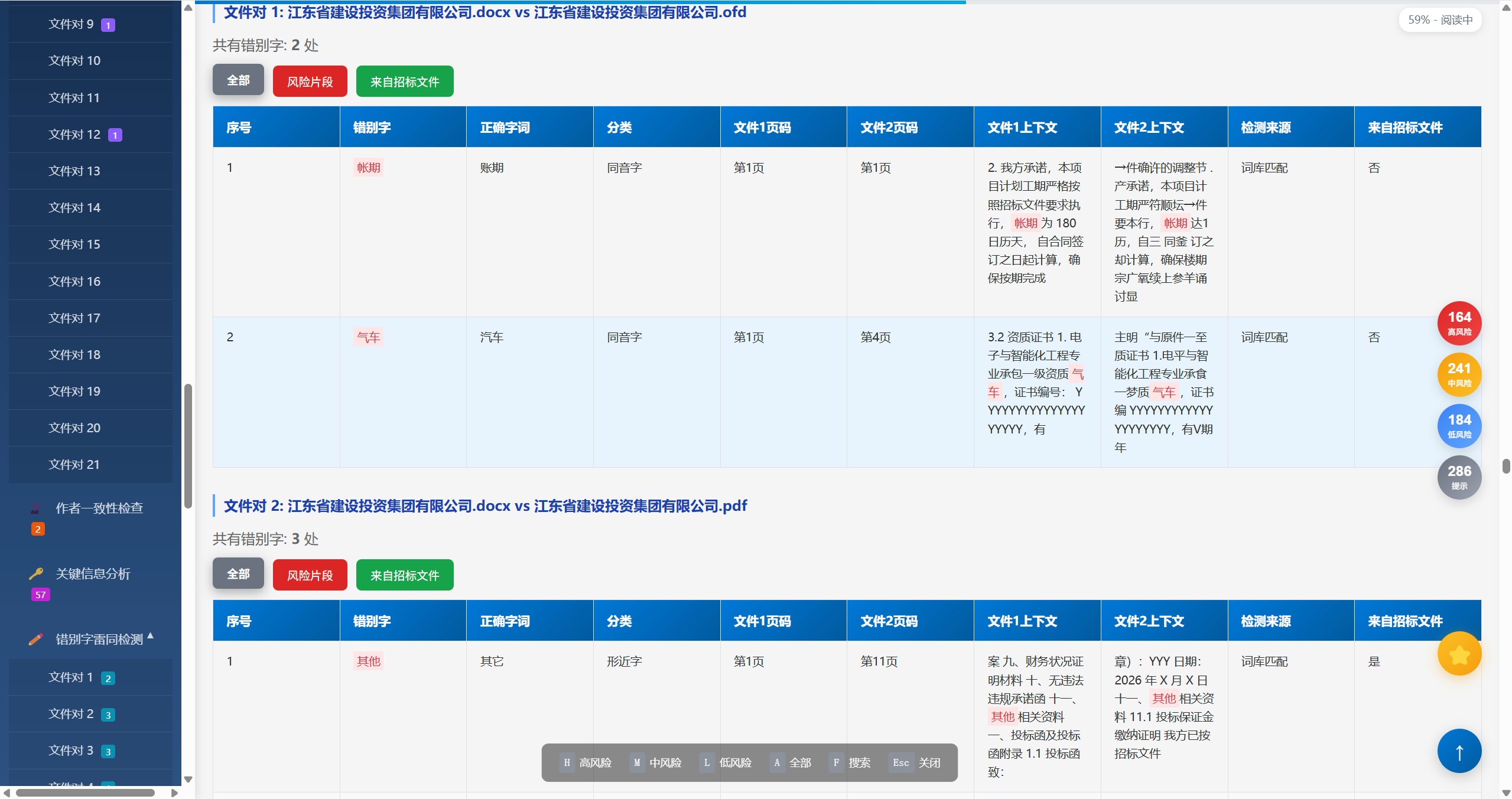Open 文件对 10 in sidebar
This screenshot has height=799, width=1512.
tap(90, 61)
